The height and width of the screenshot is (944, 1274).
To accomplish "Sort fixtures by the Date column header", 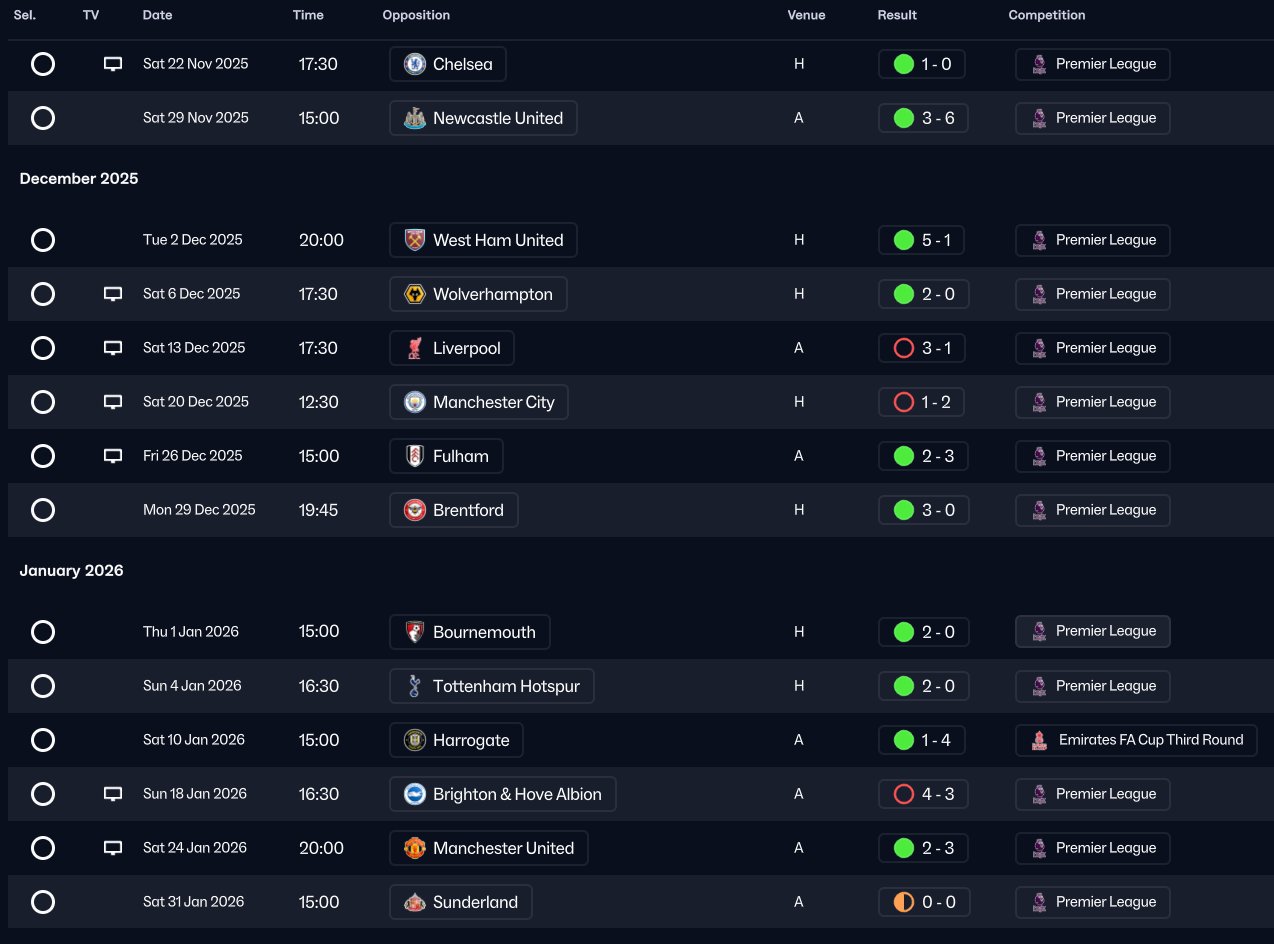I will click(x=157, y=15).
